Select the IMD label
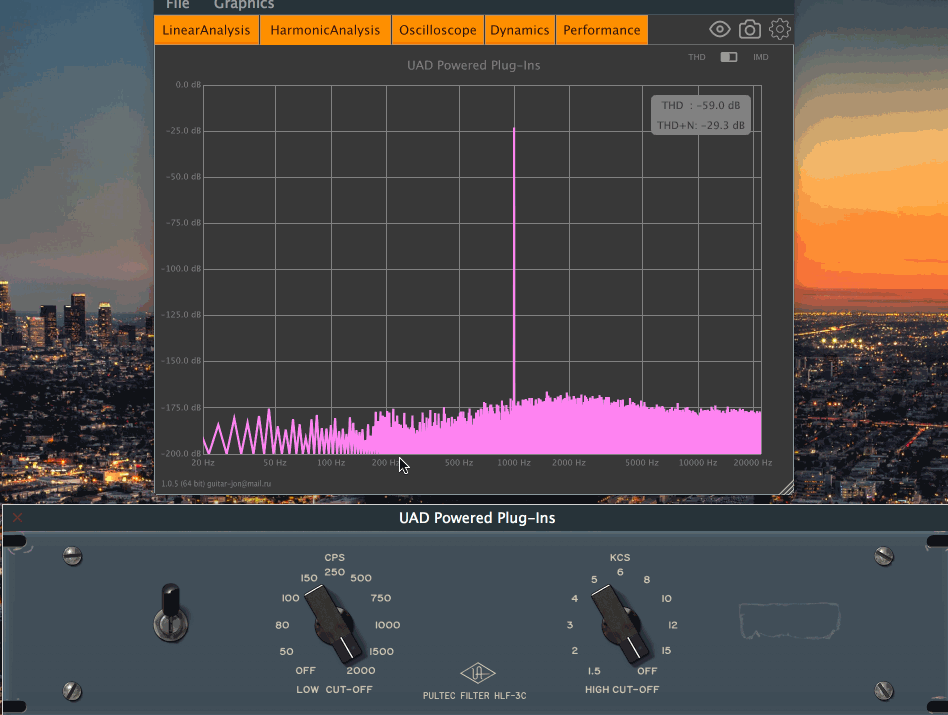The height and width of the screenshot is (715, 948). 761,57
